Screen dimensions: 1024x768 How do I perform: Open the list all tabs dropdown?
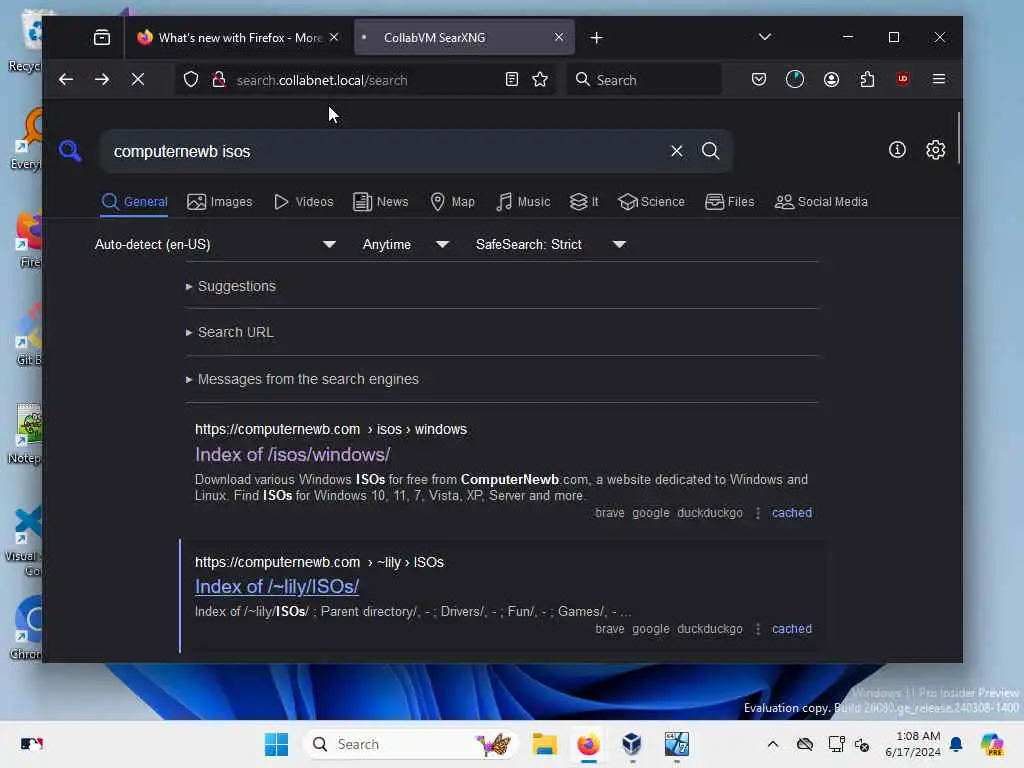click(765, 37)
